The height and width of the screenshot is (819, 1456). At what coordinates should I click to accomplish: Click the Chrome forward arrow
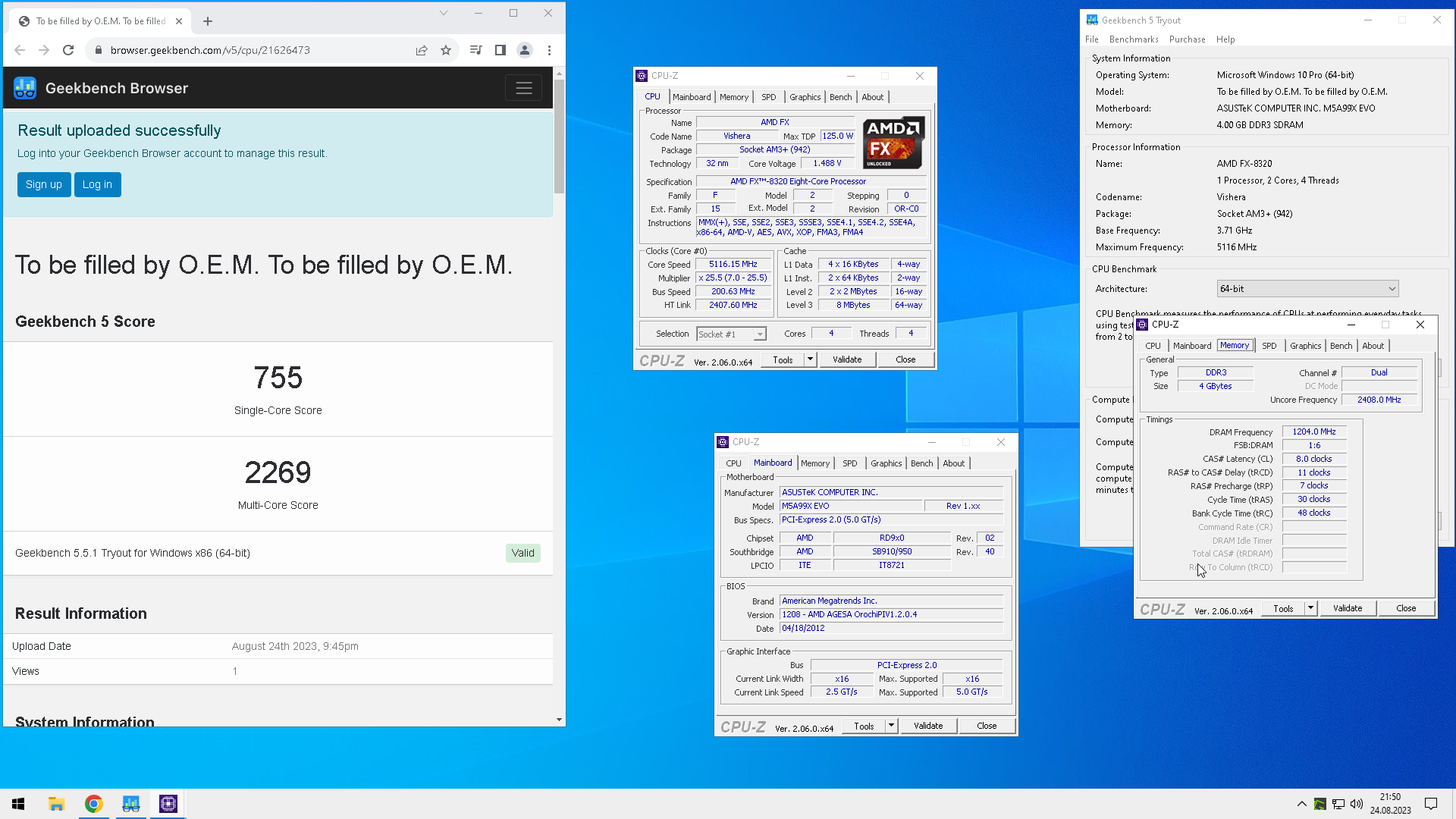point(44,50)
